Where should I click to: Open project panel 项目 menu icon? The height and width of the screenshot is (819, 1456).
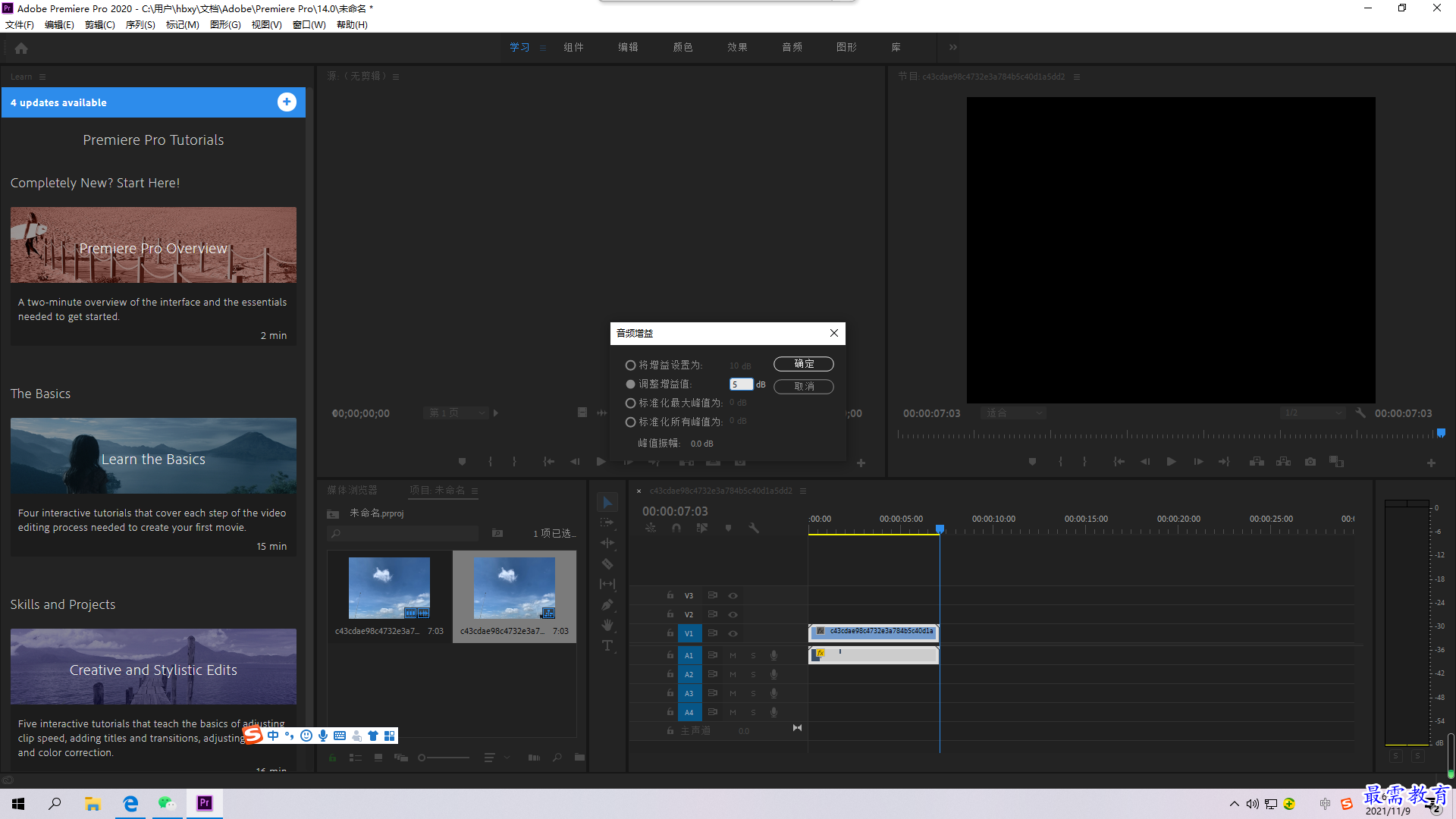point(475,491)
